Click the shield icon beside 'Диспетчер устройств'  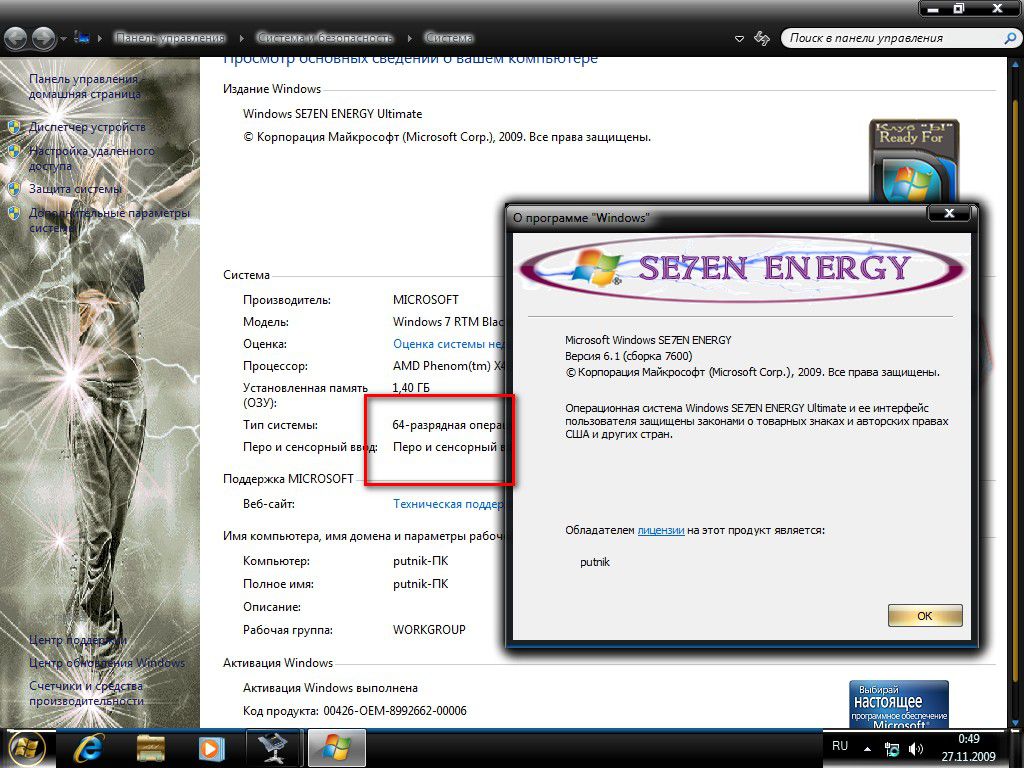click(14, 127)
